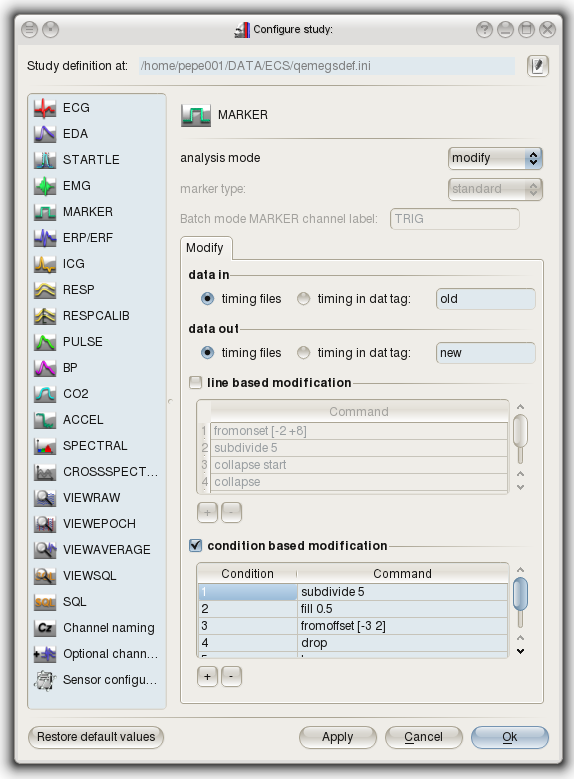Click the SQL module icon
The image size is (574, 779).
(45, 602)
